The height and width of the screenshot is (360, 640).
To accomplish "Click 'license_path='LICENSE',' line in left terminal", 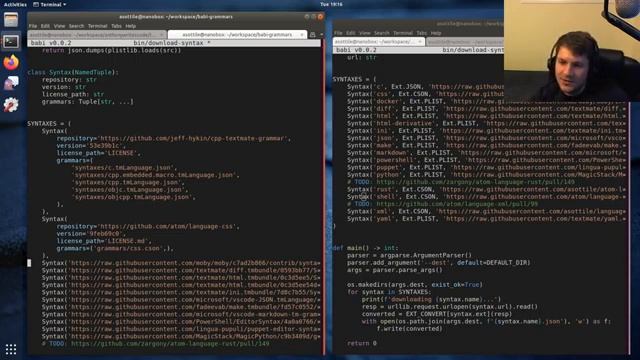I will 98,153.
